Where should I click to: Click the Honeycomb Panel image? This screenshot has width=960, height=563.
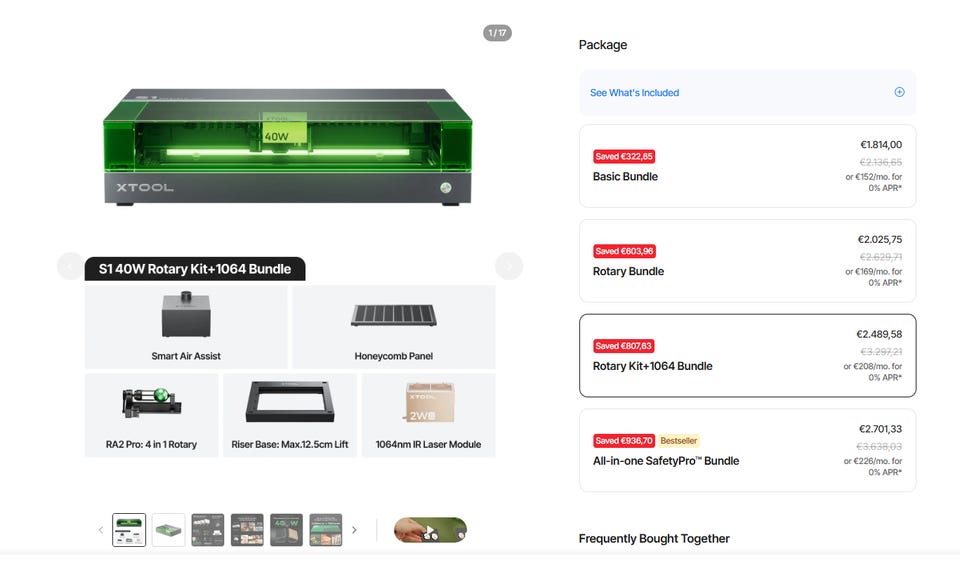[x=394, y=315]
